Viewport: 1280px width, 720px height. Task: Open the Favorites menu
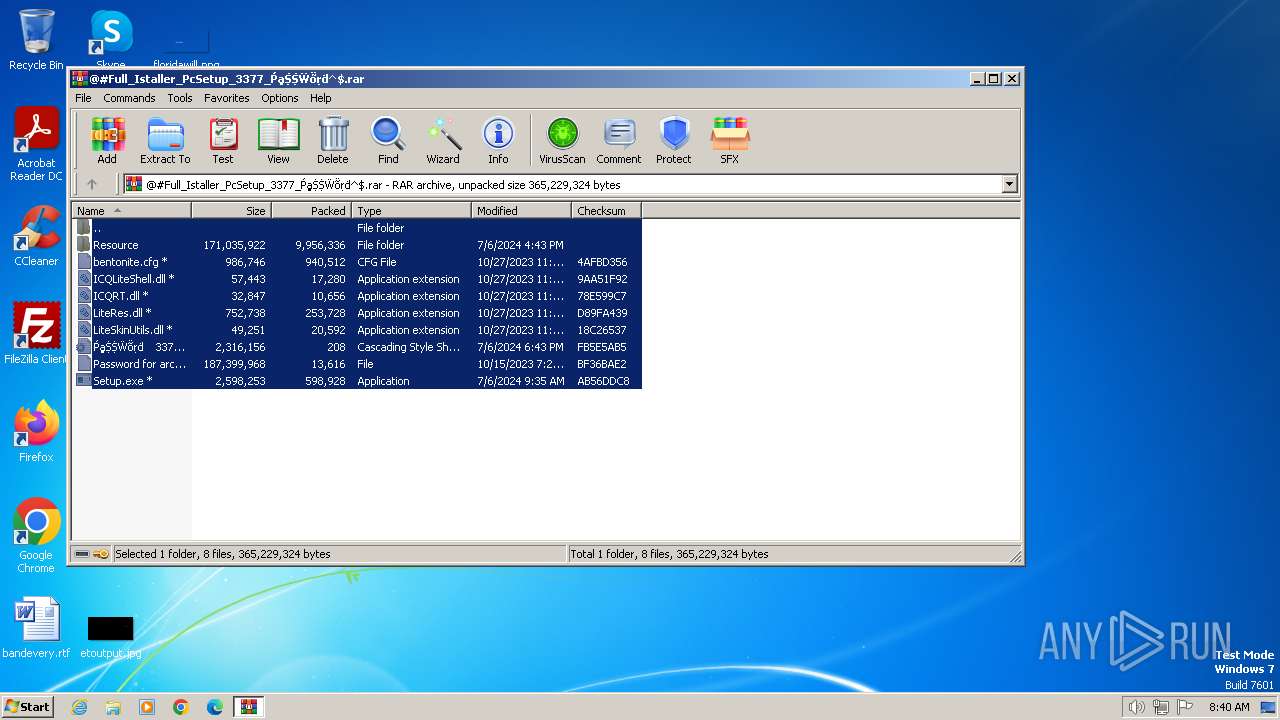click(x=227, y=98)
